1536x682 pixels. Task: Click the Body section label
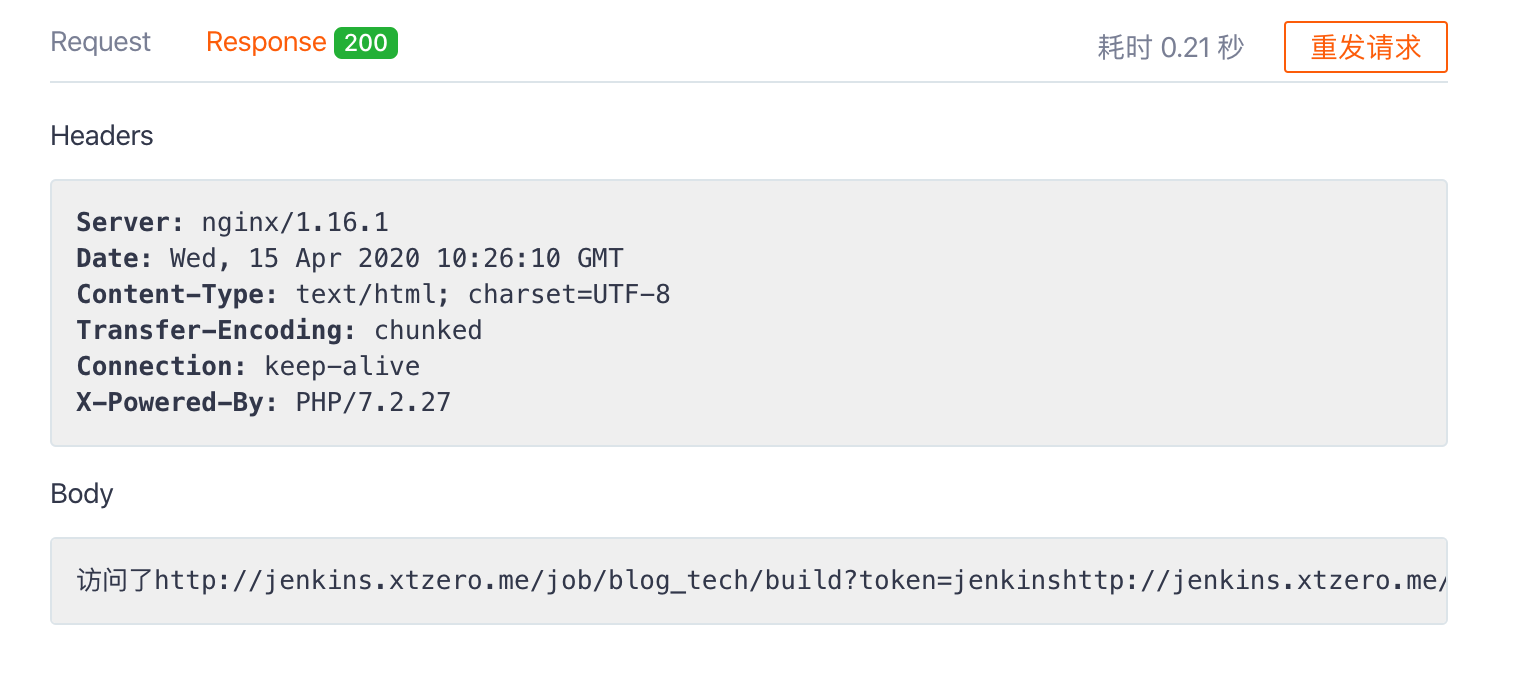click(82, 494)
